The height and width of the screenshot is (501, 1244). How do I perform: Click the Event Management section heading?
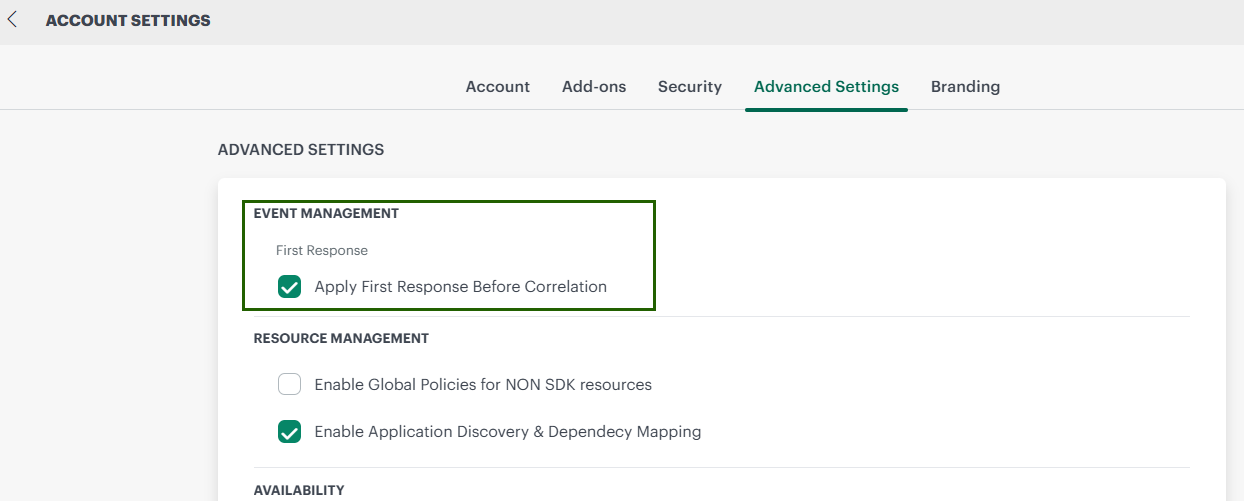[326, 213]
